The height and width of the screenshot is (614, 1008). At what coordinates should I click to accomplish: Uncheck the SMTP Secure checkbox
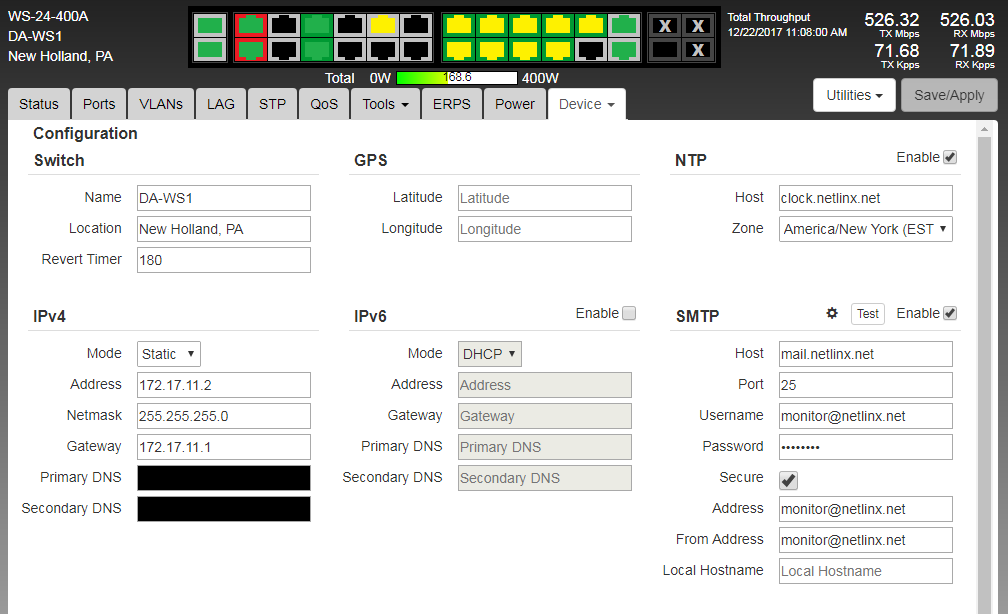pyautogui.click(x=789, y=479)
